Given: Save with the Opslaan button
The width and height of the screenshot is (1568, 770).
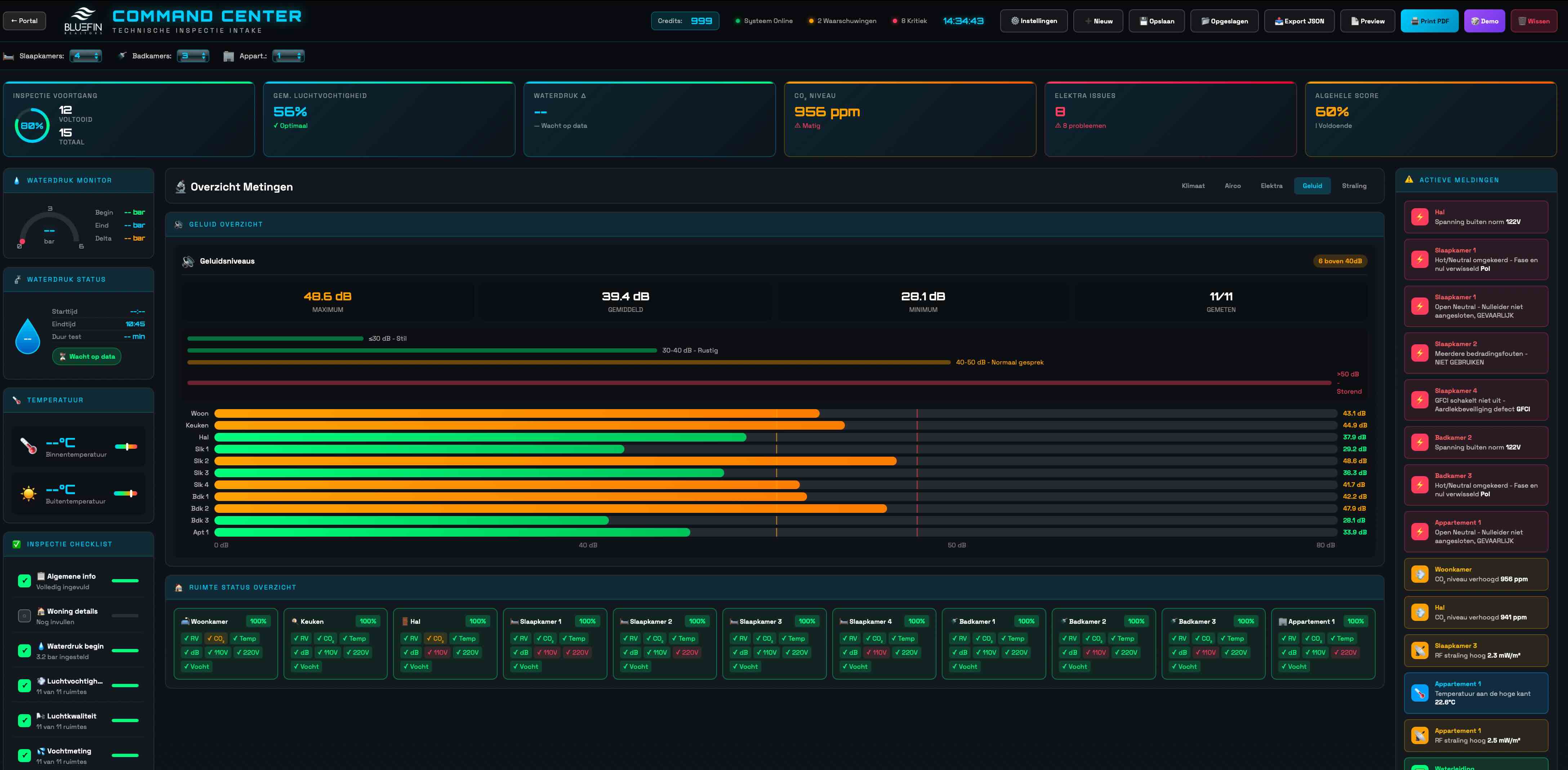Looking at the screenshot, I should coord(1157,21).
